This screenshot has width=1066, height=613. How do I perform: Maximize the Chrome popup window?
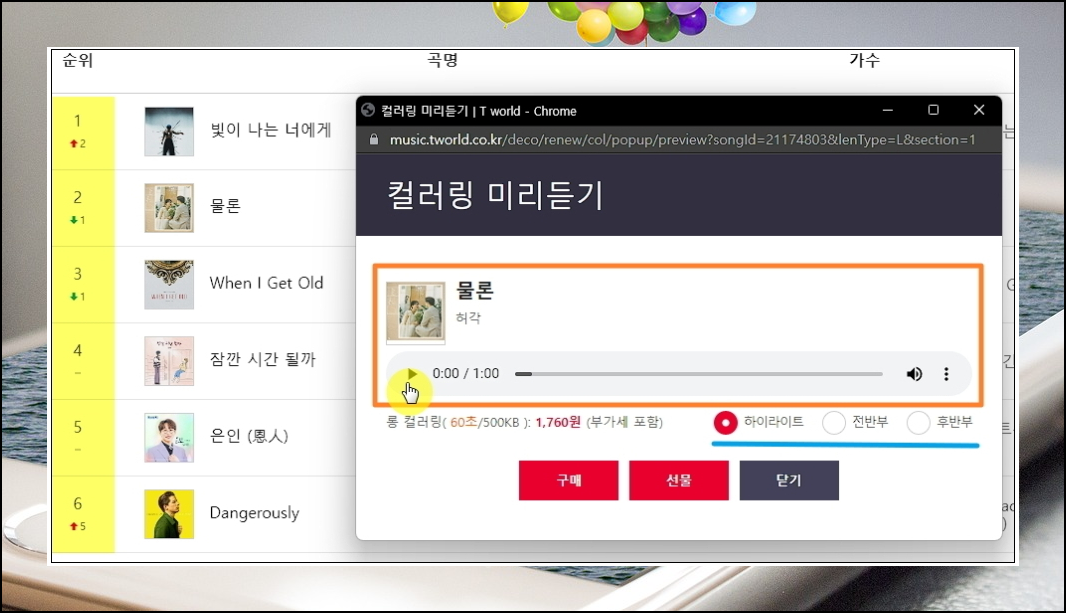coord(933,110)
